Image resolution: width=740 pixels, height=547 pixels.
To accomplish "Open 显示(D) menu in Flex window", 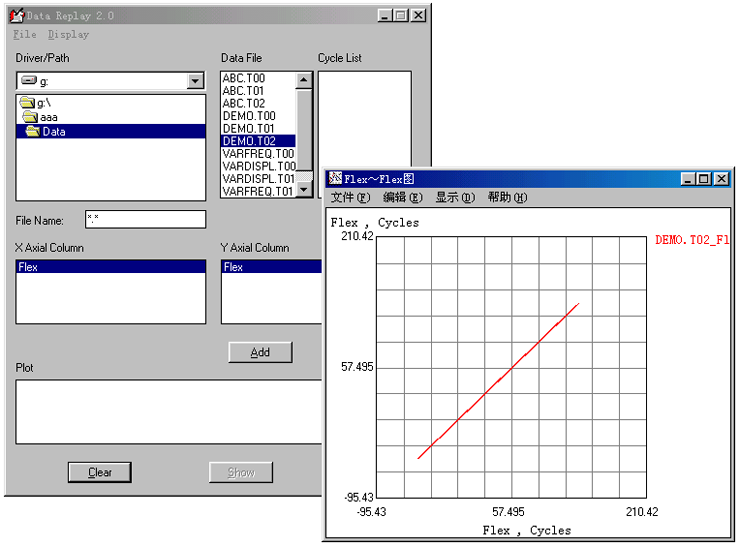I will [x=455, y=197].
